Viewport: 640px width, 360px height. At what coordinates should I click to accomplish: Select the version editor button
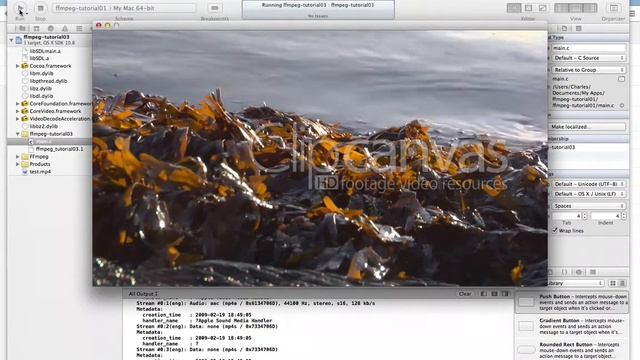(542, 8)
